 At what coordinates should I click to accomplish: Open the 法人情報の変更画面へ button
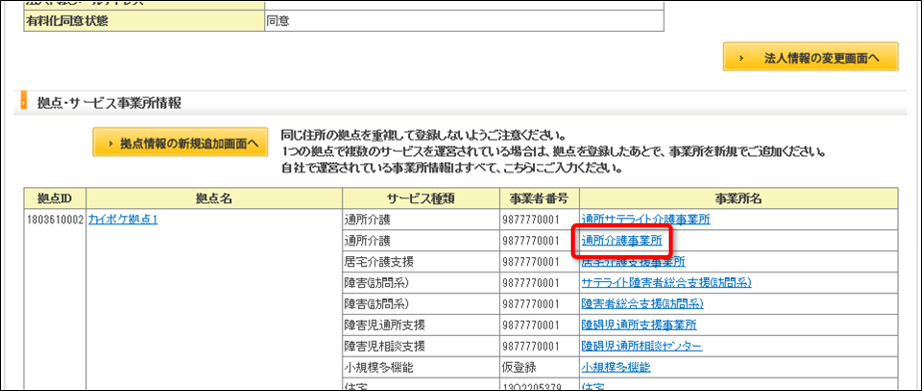click(x=810, y=57)
